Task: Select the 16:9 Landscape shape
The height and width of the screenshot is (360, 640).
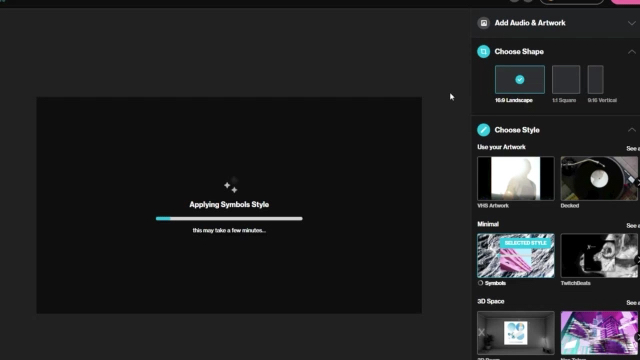Action: [x=520, y=80]
